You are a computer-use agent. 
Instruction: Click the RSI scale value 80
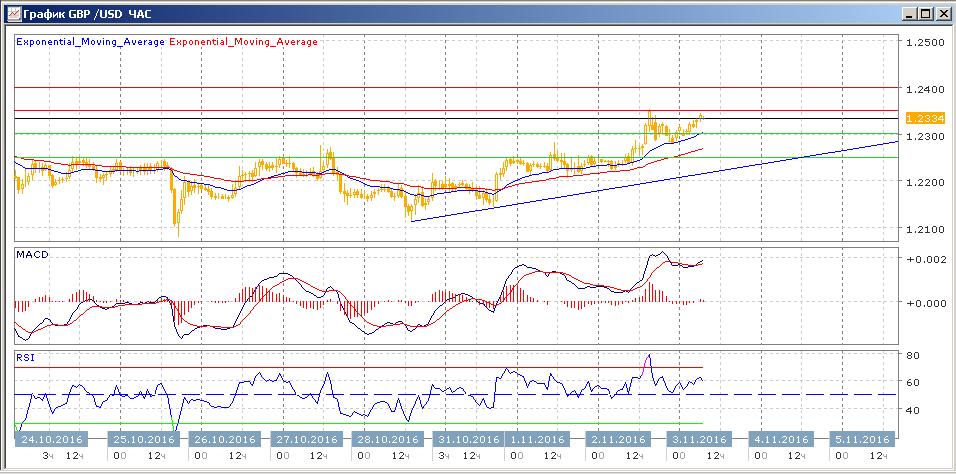point(912,354)
